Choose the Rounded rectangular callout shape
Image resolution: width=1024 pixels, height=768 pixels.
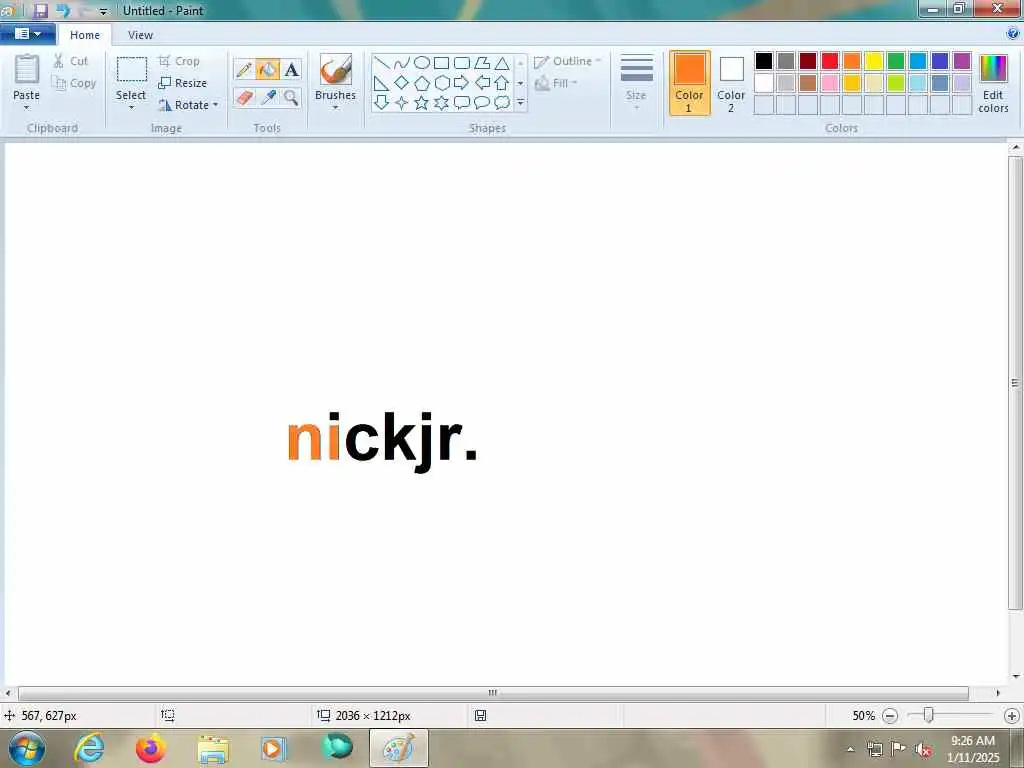(462, 103)
